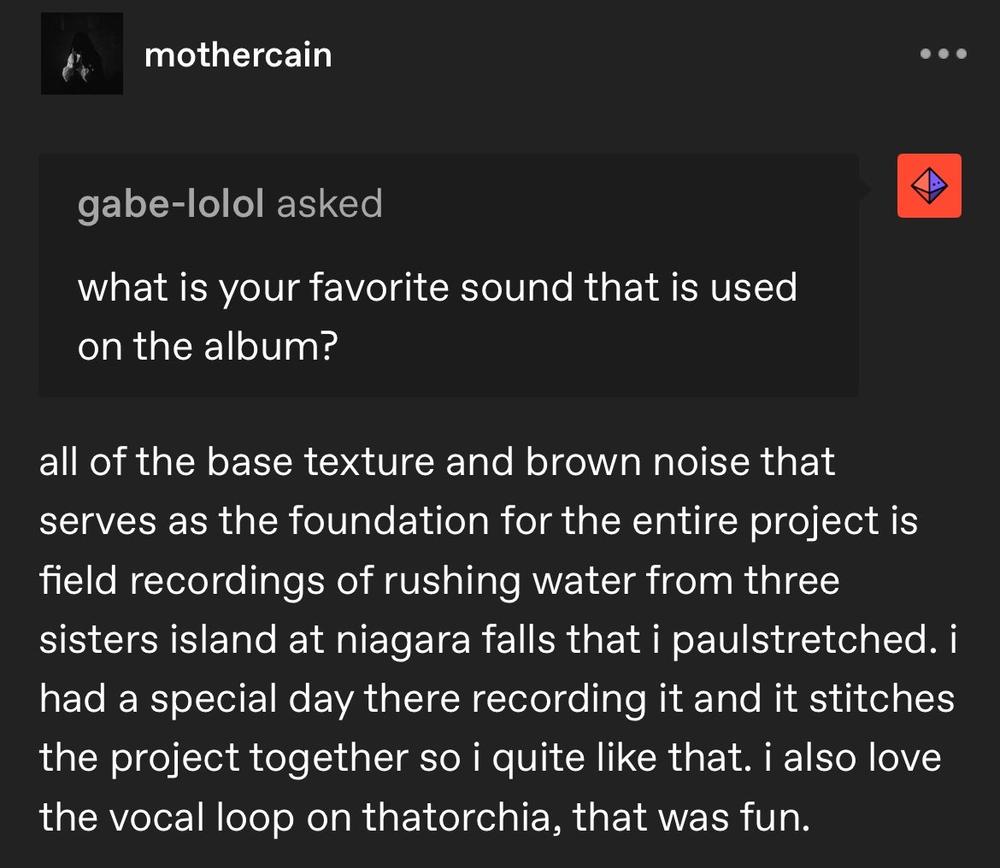Click the word "asked" beside gabe-lolol
1000x868 pixels.
click(330, 204)
